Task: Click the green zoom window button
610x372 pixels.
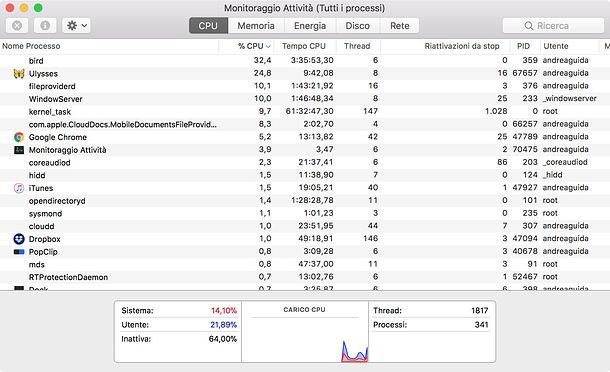Action: [38, 8]
